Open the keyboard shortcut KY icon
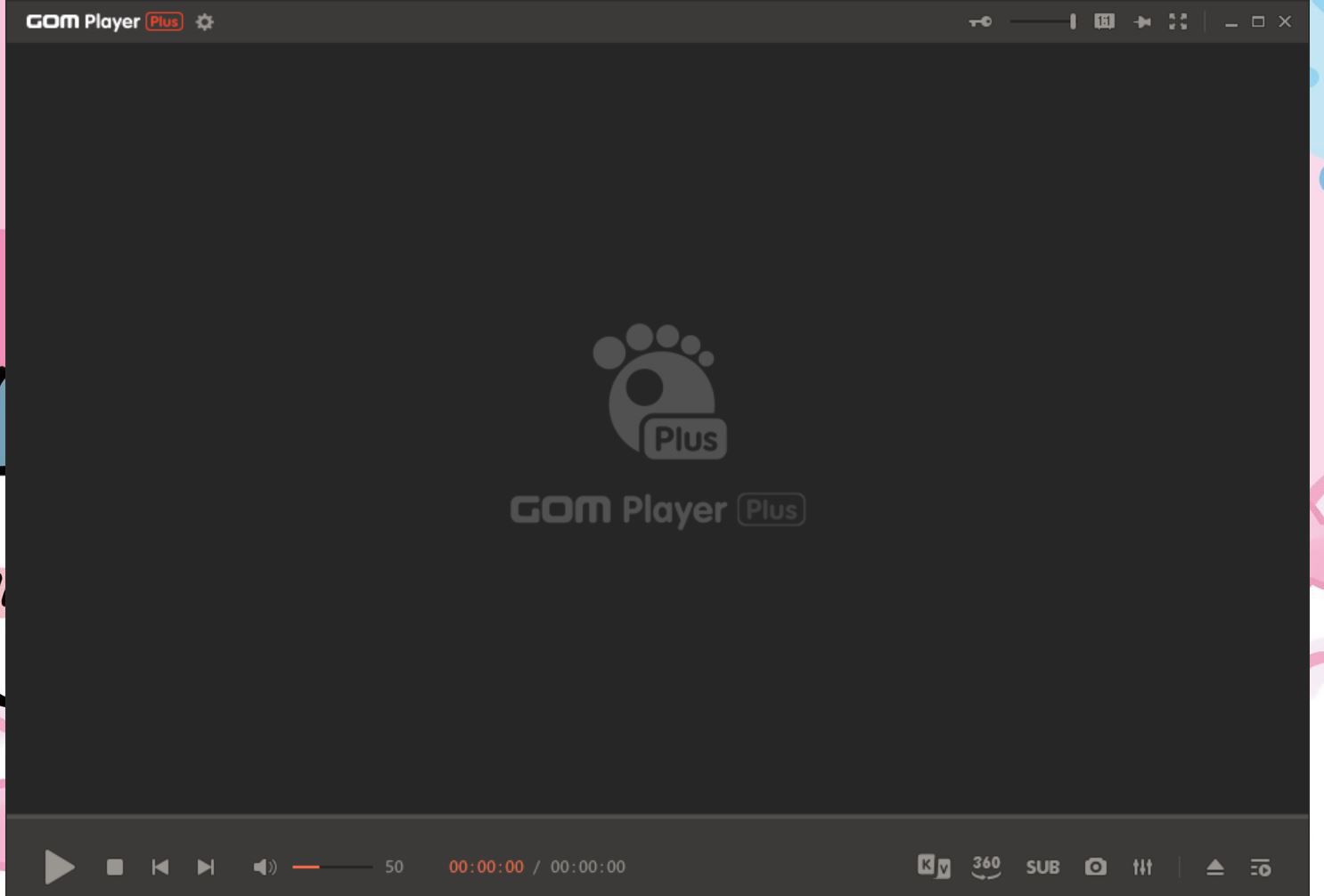The height and width of the screenshot is (896, 1324). pos(934,866)
